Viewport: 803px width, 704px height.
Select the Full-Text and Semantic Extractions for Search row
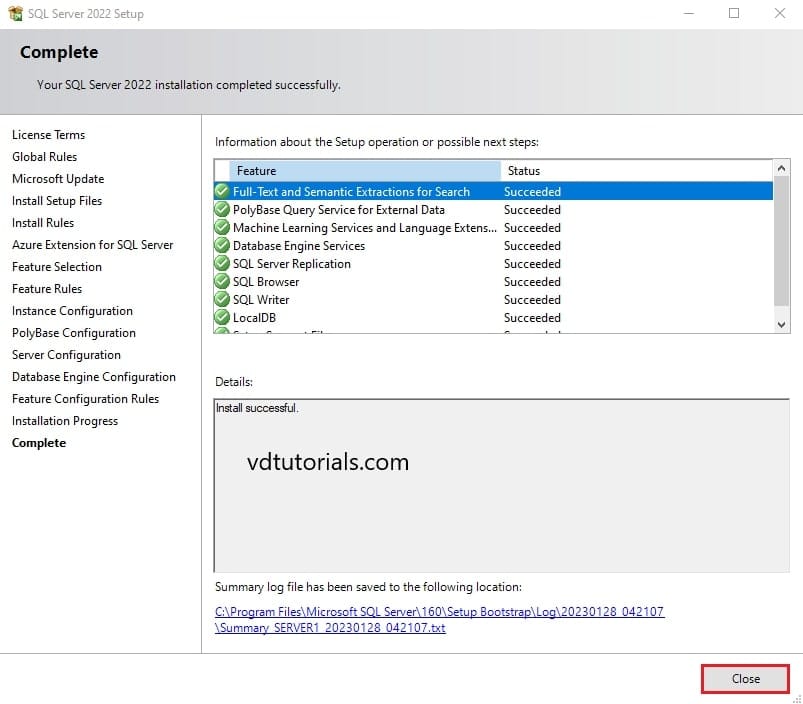tap(493, 191)
